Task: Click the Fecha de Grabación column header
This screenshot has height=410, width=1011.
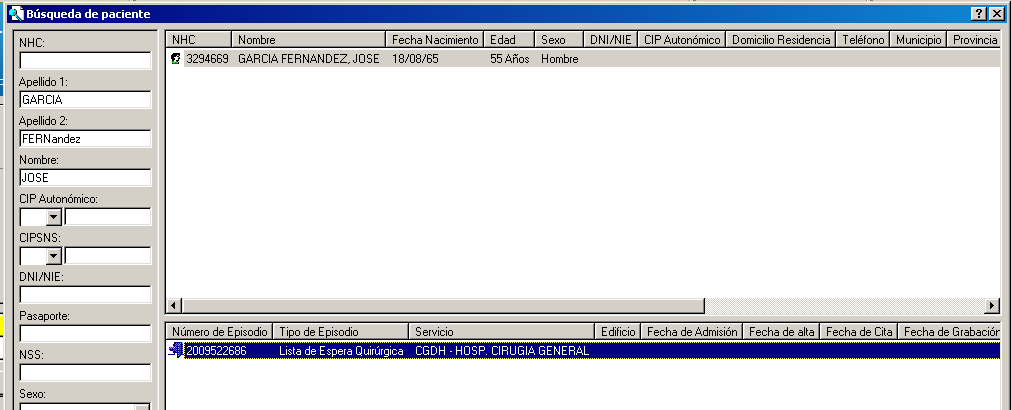Action: pos(949,331)
